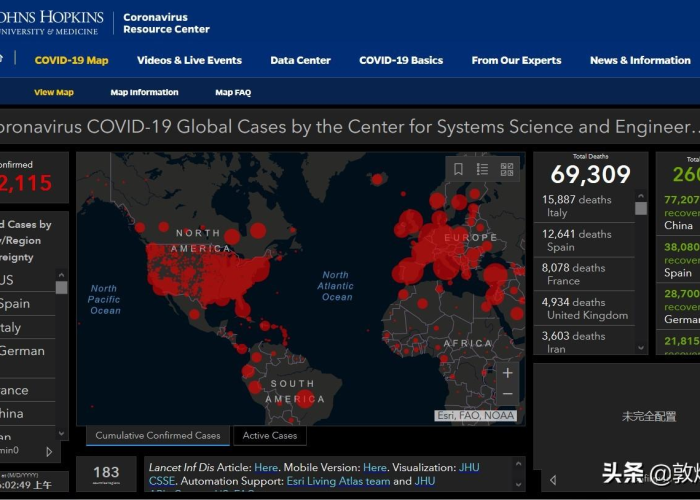The width and height of the screenshot is (700, 500).
Task: Go to previous panel with left arrow
Action: (x=553, y=480)
